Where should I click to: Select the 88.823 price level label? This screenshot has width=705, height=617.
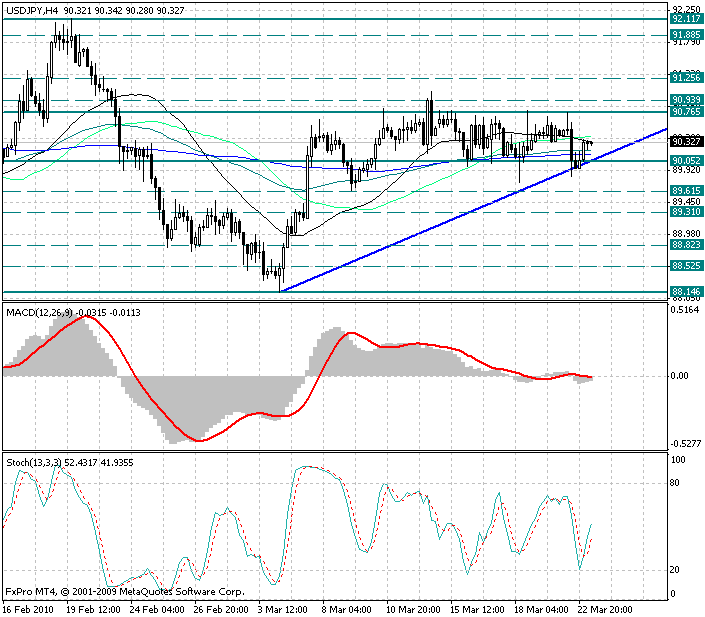pyautogui.click(x=685, y=245)
